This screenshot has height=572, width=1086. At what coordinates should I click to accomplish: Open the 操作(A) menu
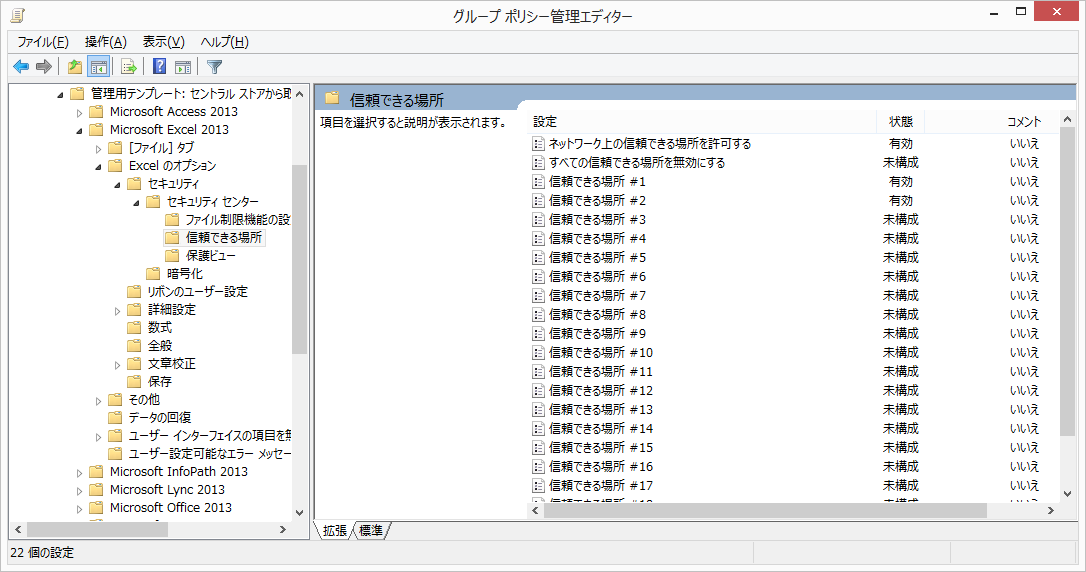[x=106, y=42]
